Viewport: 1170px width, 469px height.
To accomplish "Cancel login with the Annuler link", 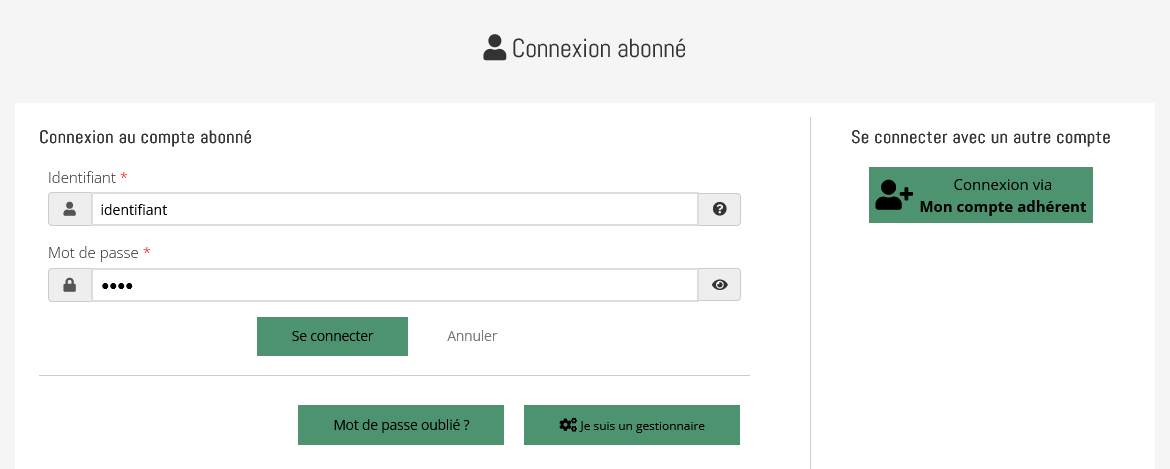I will 472,336.
